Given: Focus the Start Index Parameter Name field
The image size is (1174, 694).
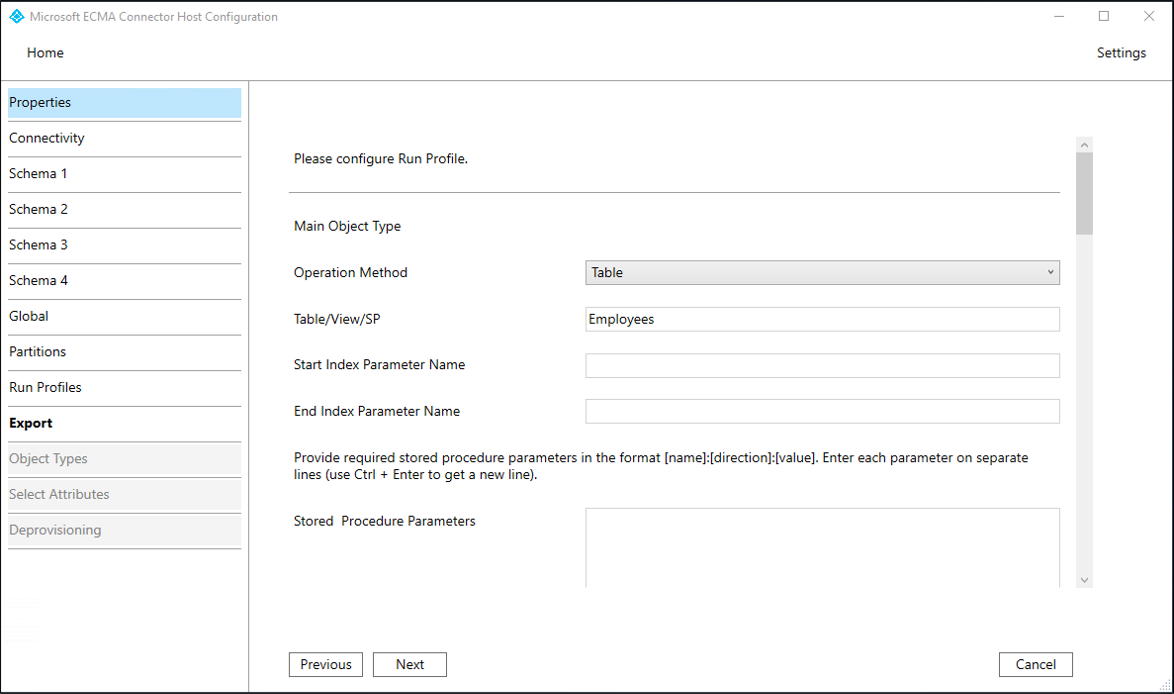Looking at the screenshot, I should point(822,365).
